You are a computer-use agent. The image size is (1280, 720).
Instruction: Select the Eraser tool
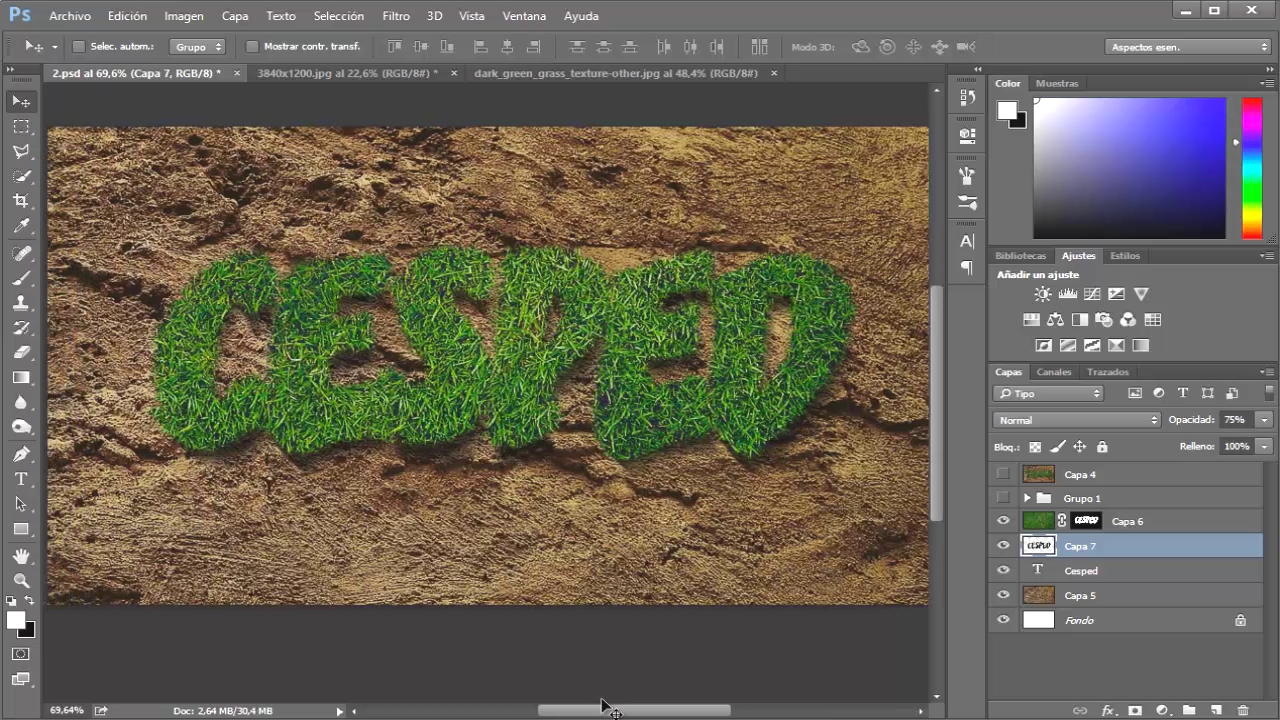[x=21, y=353]
